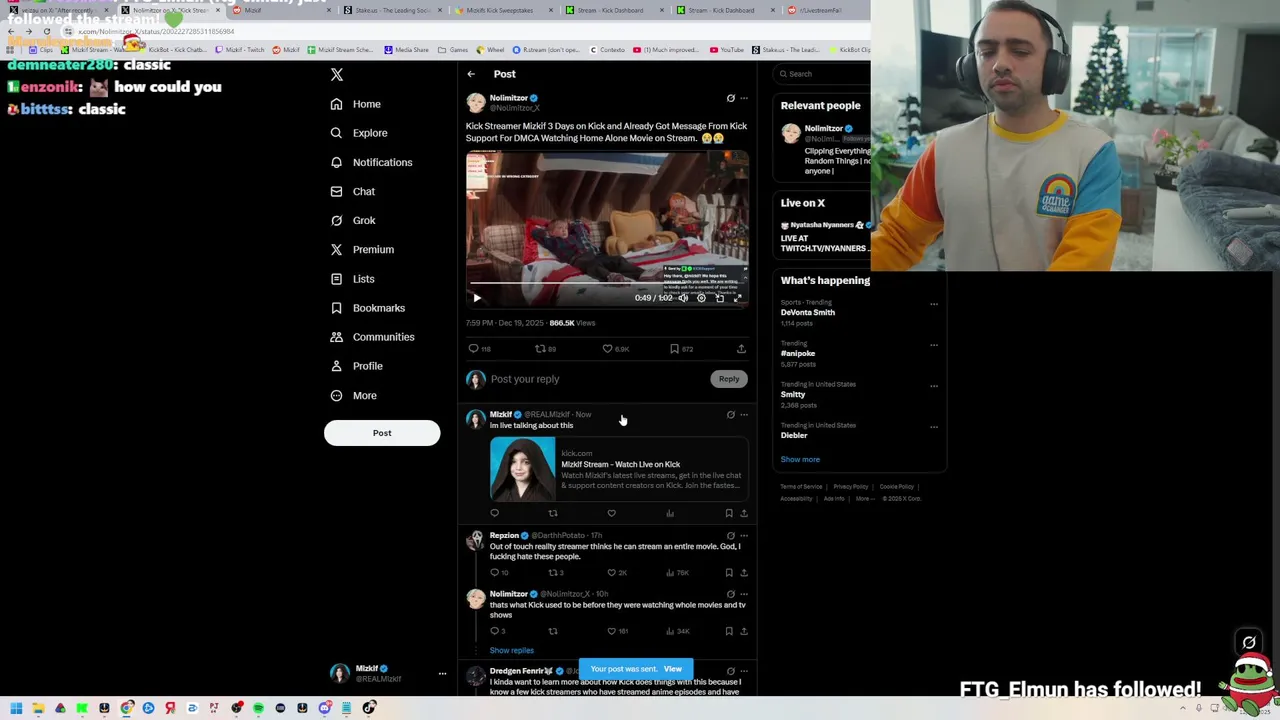Click View on post sent toast
Viewport: 1280px width, 720px height.
click(673, 669)
